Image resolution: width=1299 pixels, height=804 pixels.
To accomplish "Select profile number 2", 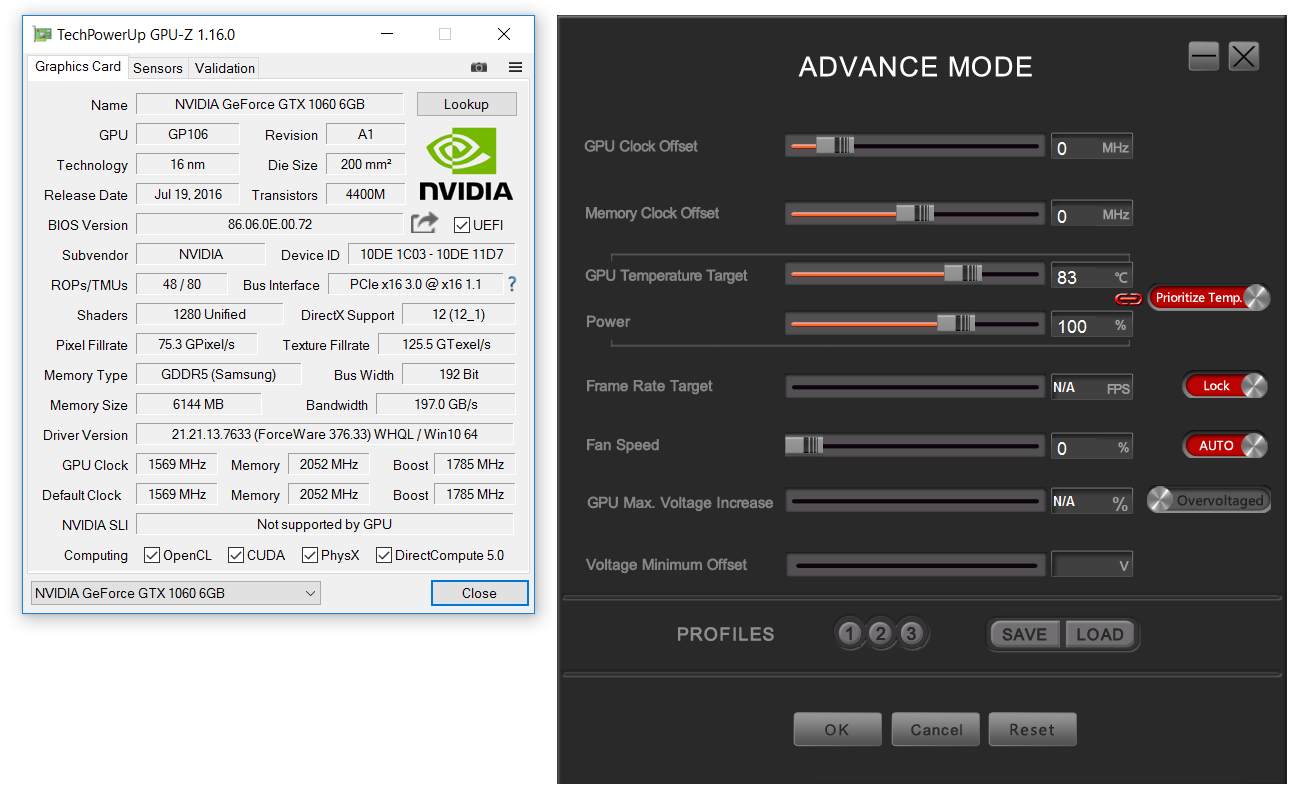I will [880, 634].
